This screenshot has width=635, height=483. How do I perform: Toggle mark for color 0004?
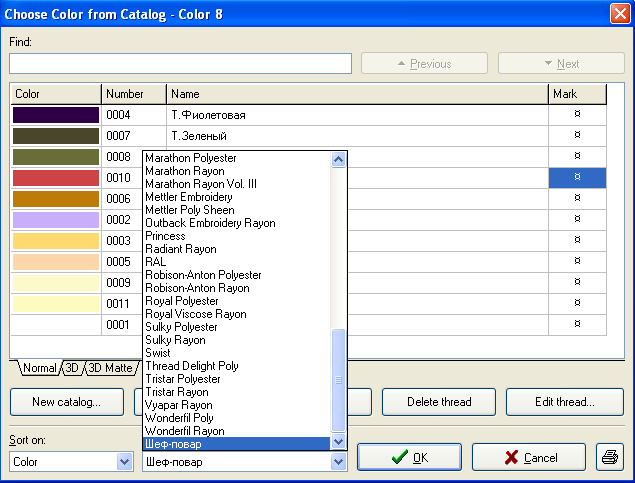point(577,115)
